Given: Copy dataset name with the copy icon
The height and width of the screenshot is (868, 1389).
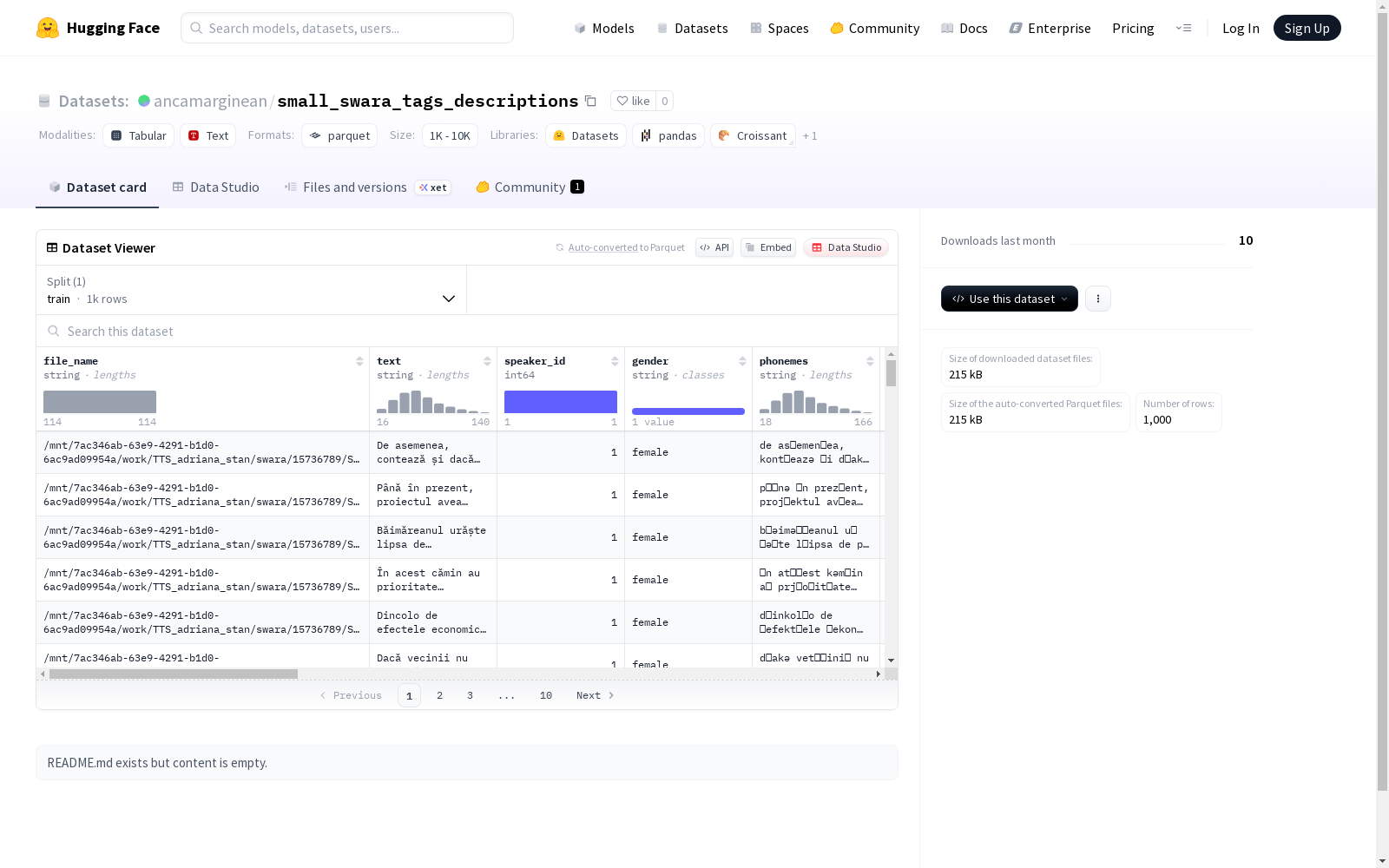Looking at the screenshot, I should coord(590,101).
